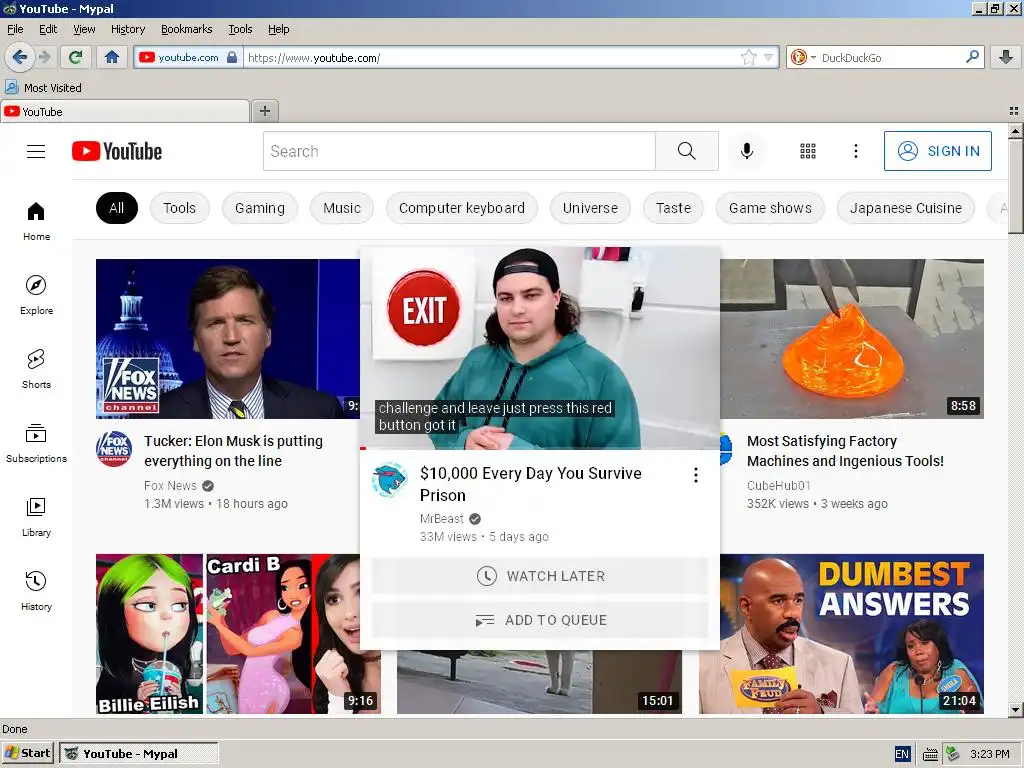The height and width of the screenshot is (768, 1024).
Task: Click the browser Back arrow button
Action: pos(20,57)
